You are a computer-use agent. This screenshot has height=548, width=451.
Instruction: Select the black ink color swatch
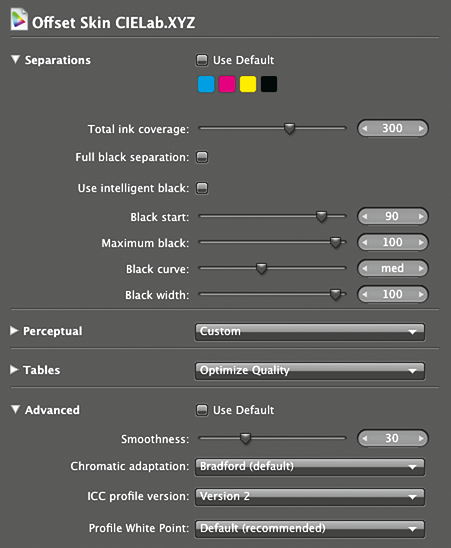pyautogui.click(x=269, y=84)
